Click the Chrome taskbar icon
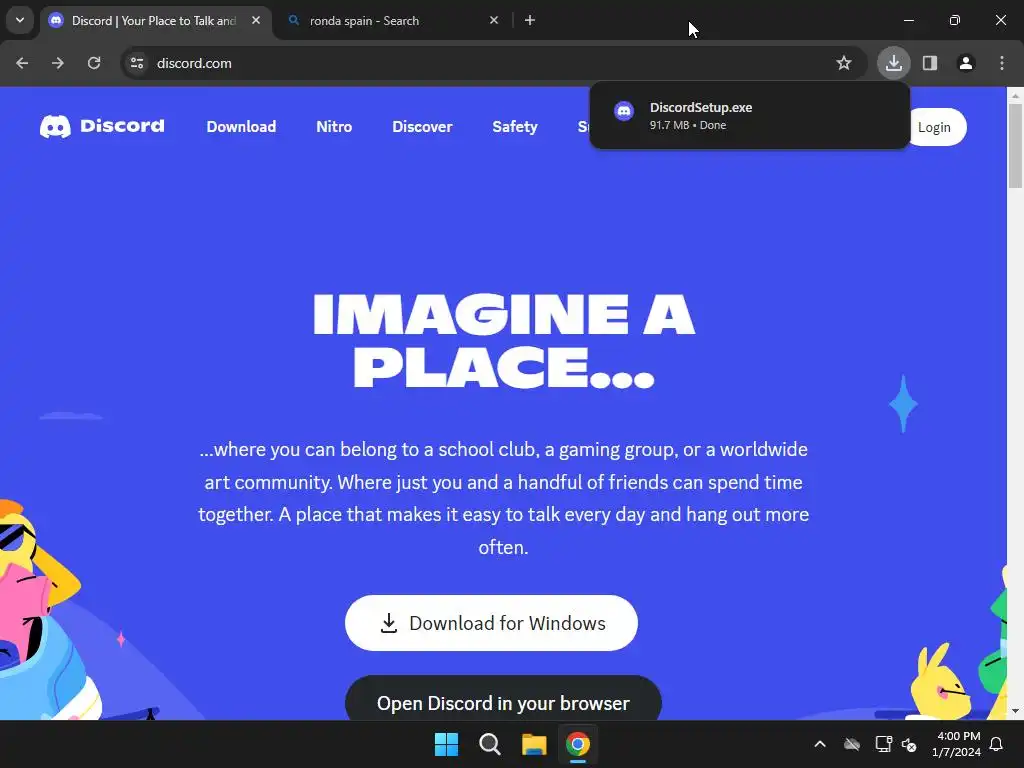Viewport: 1024px width, 768px height. [x=577, y=744]
